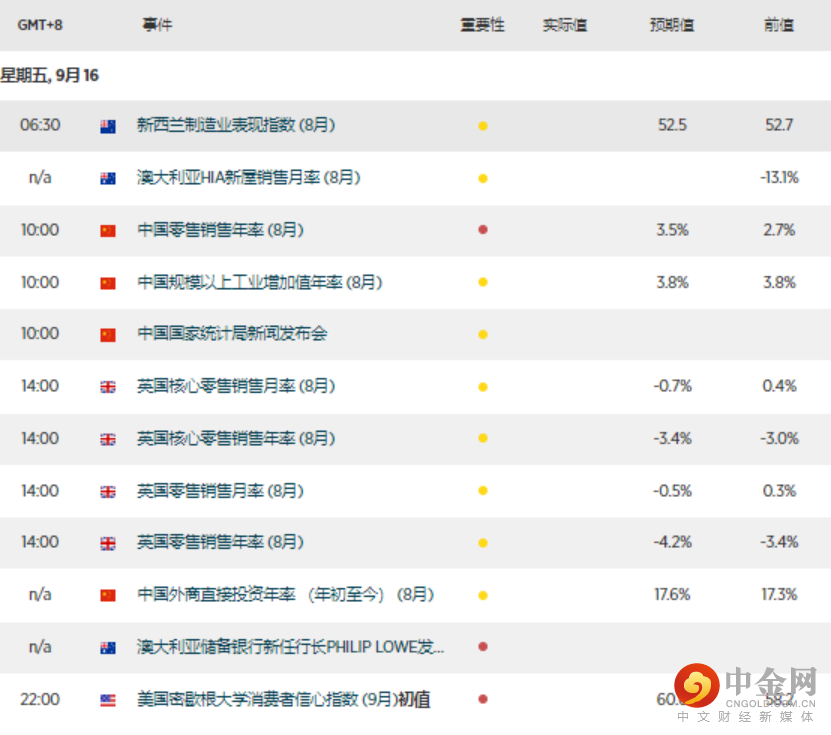Click the 预期值 column header

672,25
